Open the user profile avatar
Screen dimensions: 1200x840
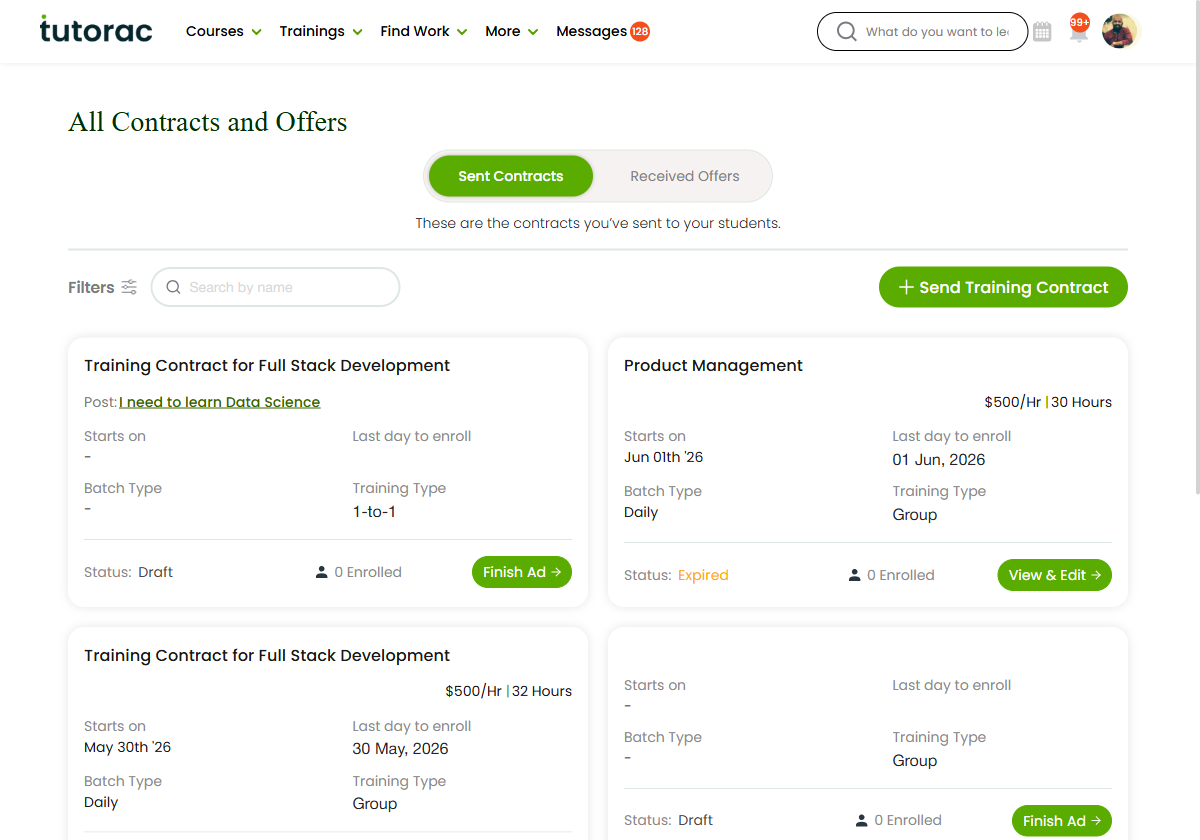tap(1120, 31)
